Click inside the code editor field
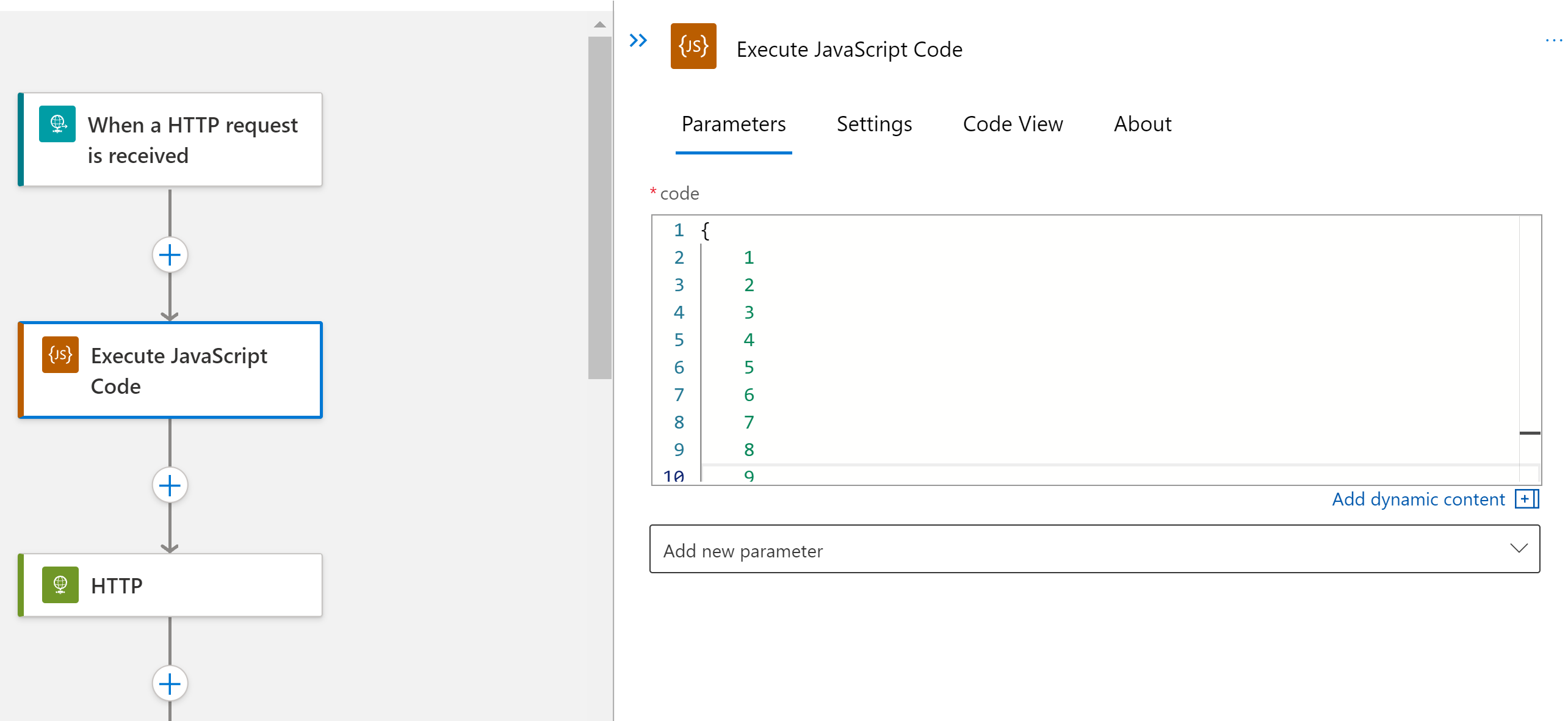The image size is (1568, 721). click(x=1038, y=342)
